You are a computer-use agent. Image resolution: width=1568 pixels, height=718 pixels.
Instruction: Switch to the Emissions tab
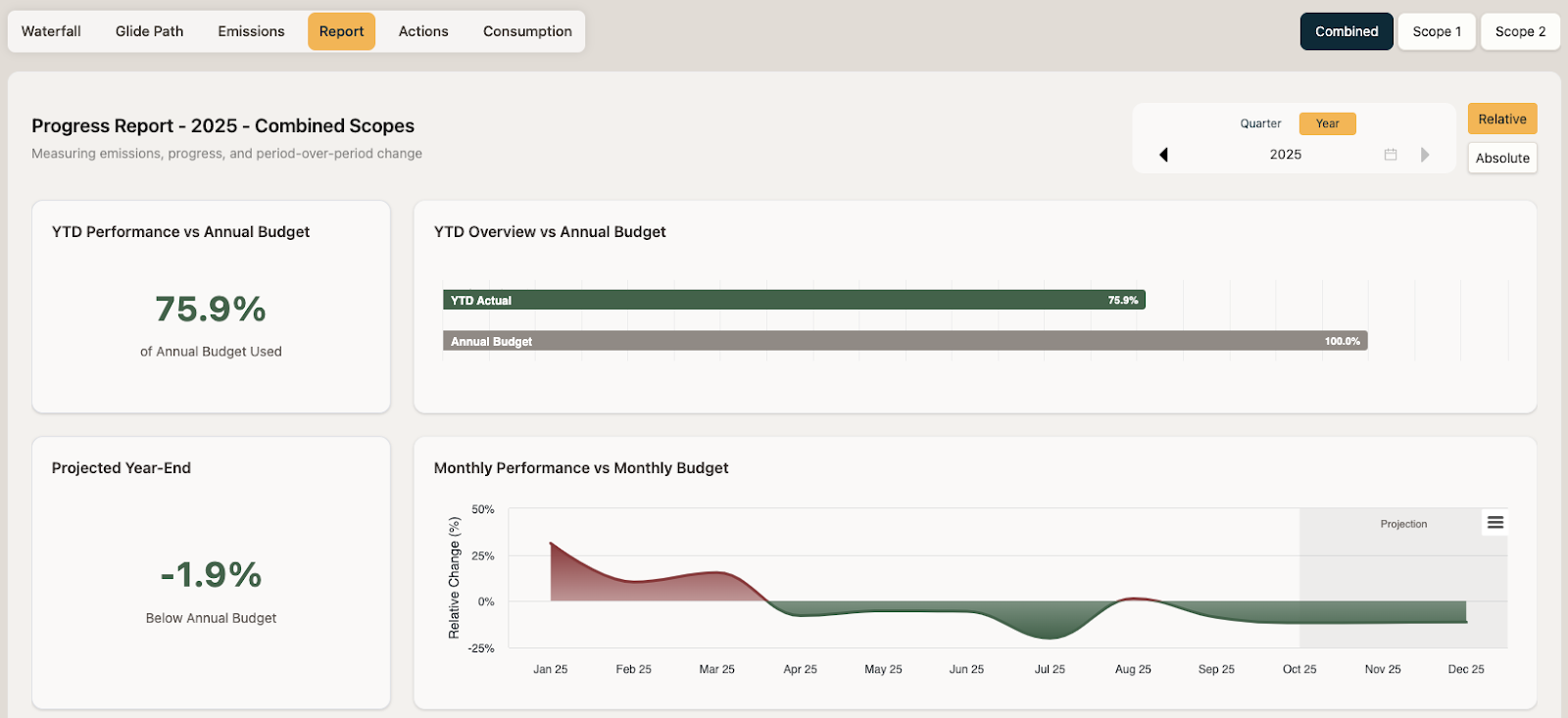click(251, 31)
